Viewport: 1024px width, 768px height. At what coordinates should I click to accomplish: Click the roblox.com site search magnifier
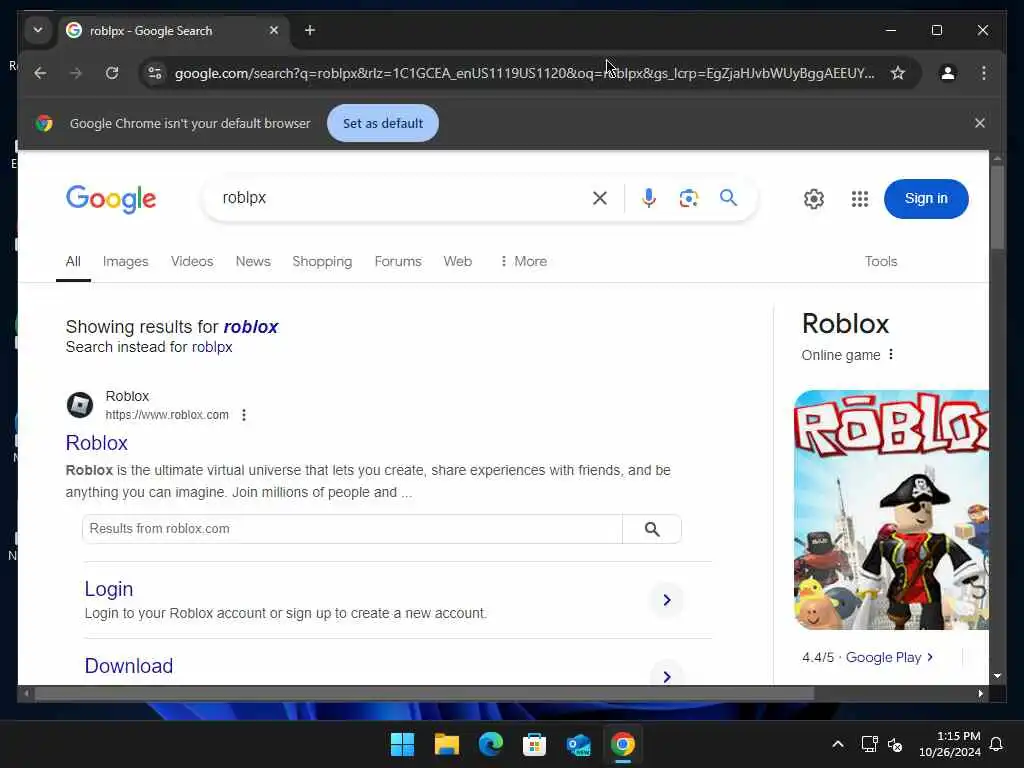(652, 529)
